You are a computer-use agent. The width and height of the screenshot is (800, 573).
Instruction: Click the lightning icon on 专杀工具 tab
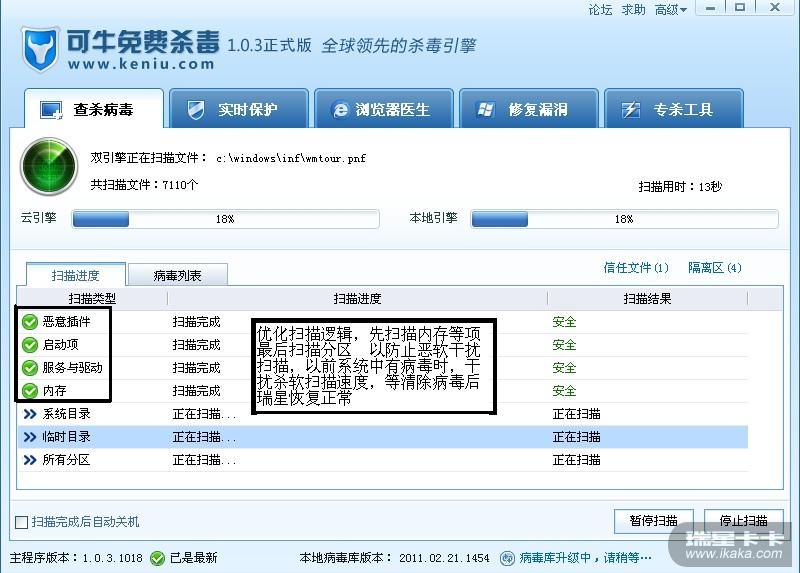coord(630,110)
